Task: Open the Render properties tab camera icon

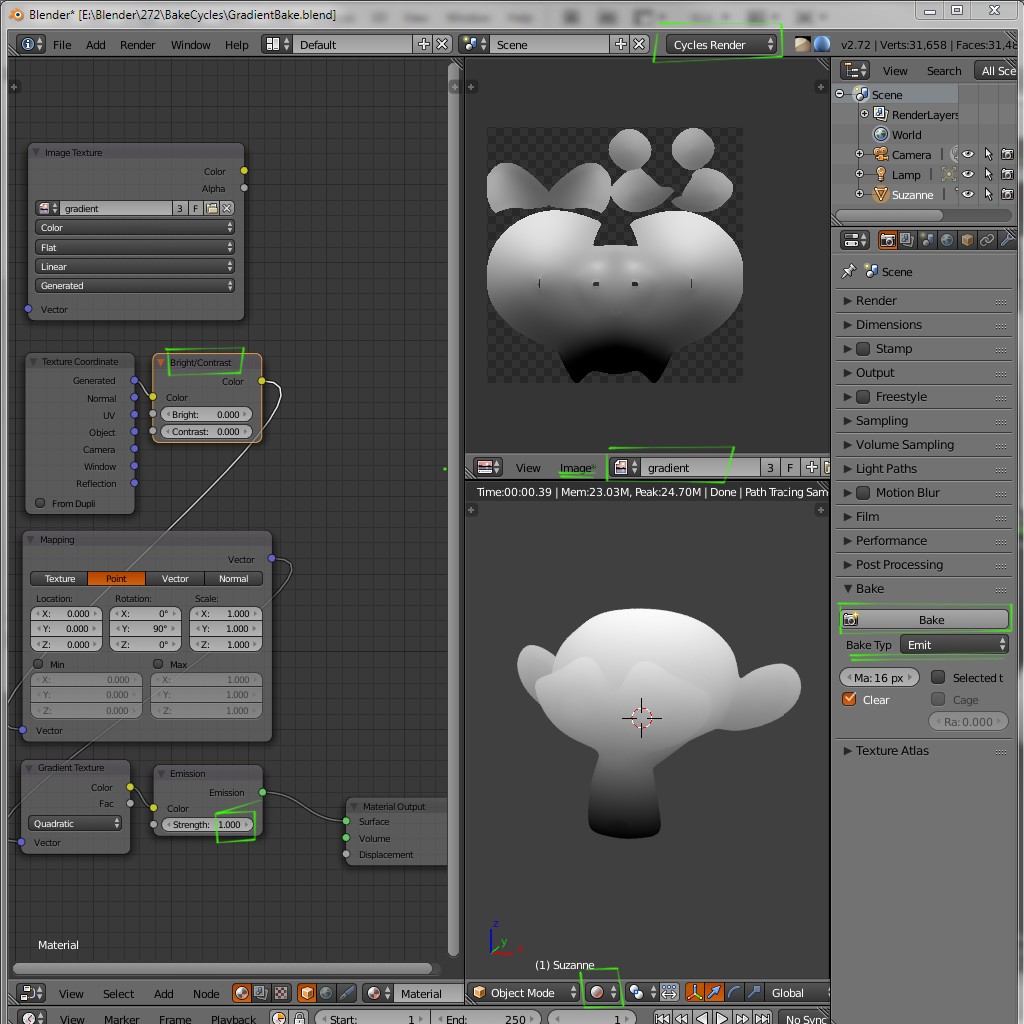Action: click(x=888, y=239)
